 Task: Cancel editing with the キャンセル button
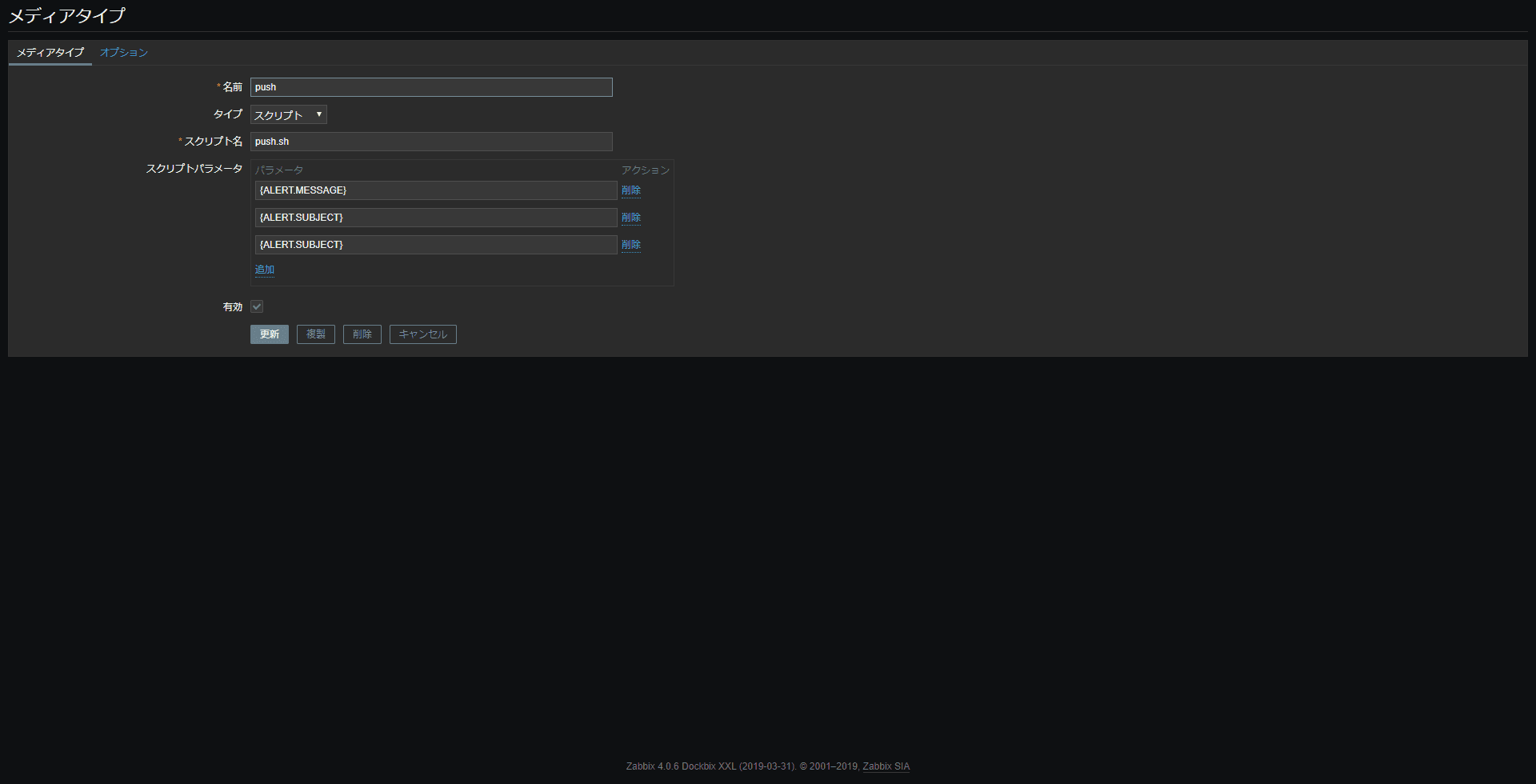pyautogui.click(x=422, y=334)
